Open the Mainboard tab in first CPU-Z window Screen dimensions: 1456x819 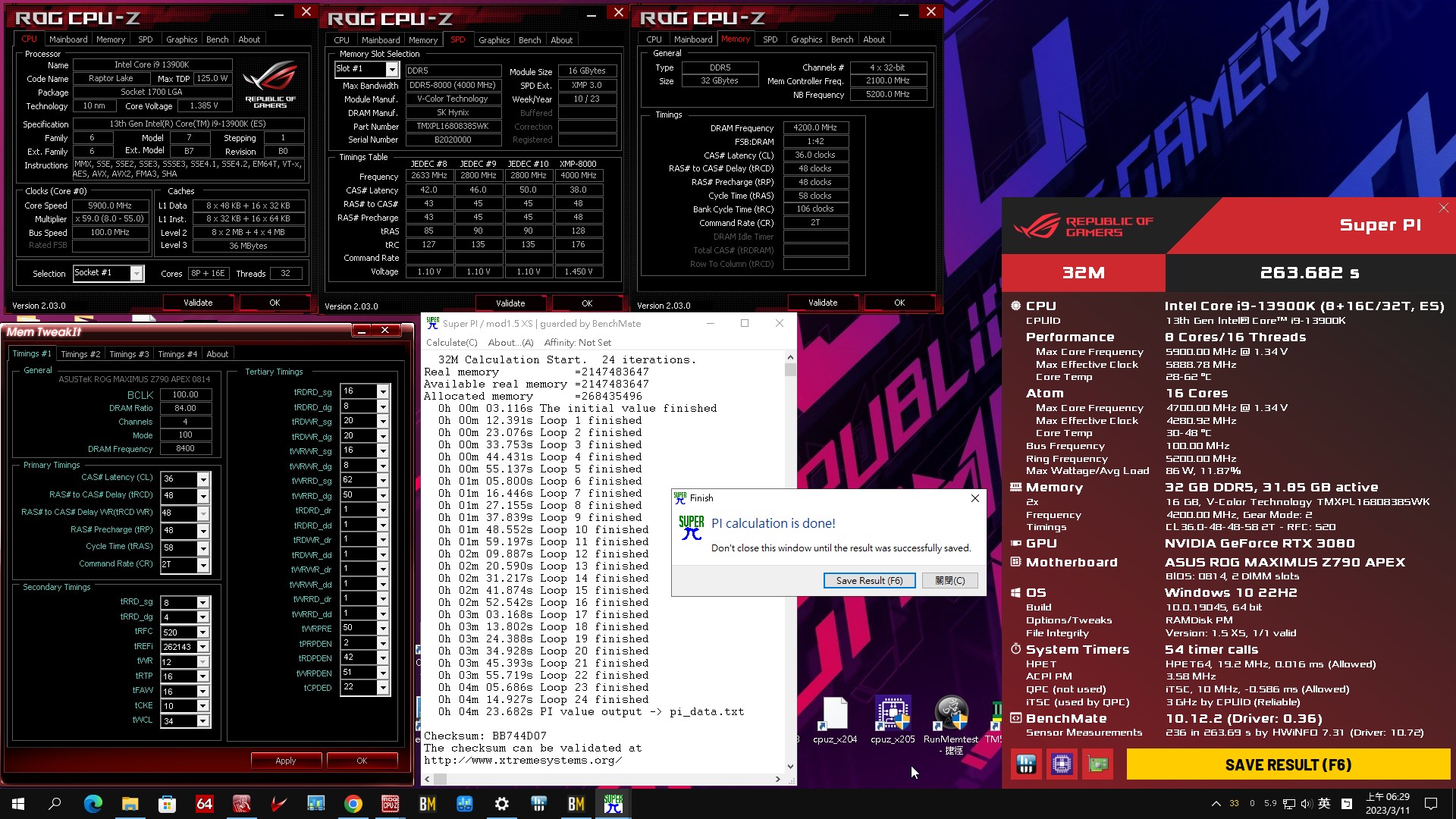[x=68, y=39]
